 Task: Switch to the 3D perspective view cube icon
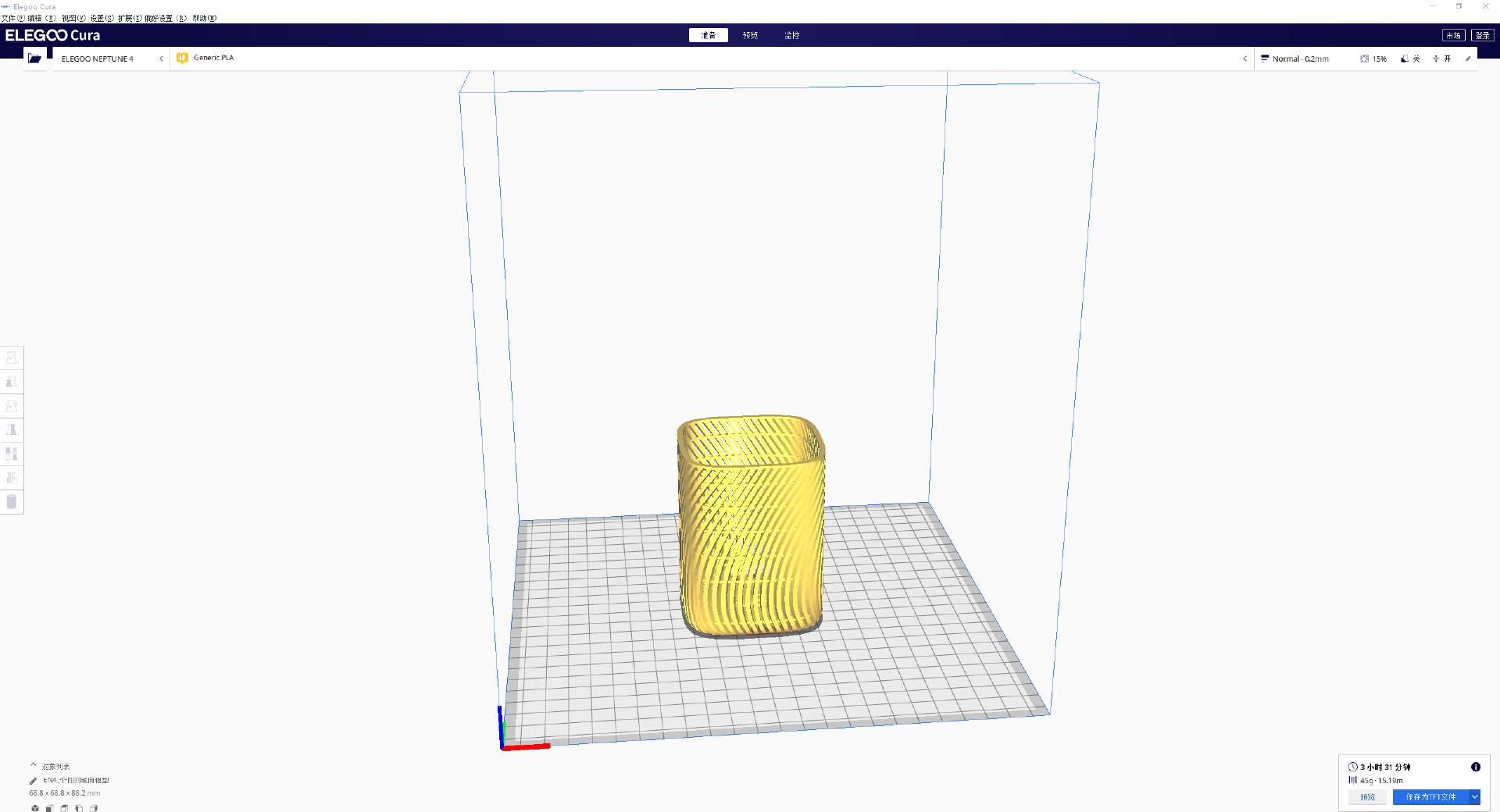(34, 808)
